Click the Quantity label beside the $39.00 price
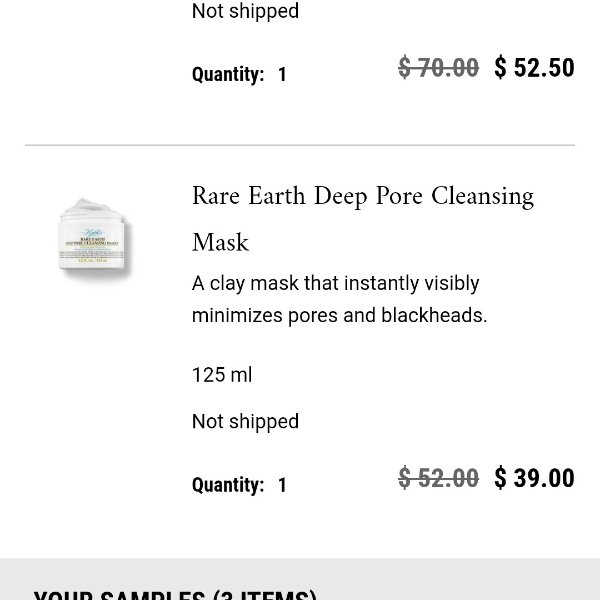 (x=227, y=485)
